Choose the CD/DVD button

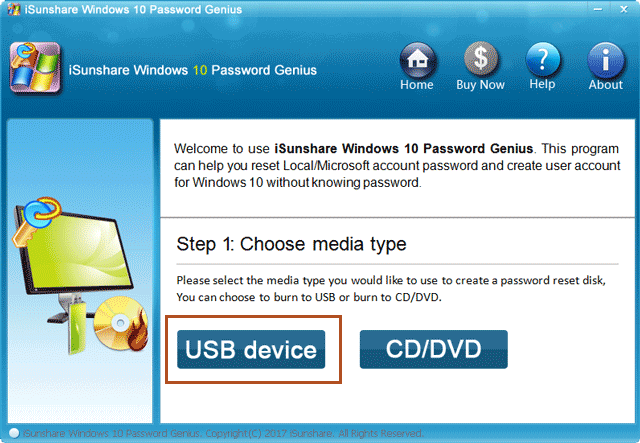click(x=433, y=350)
